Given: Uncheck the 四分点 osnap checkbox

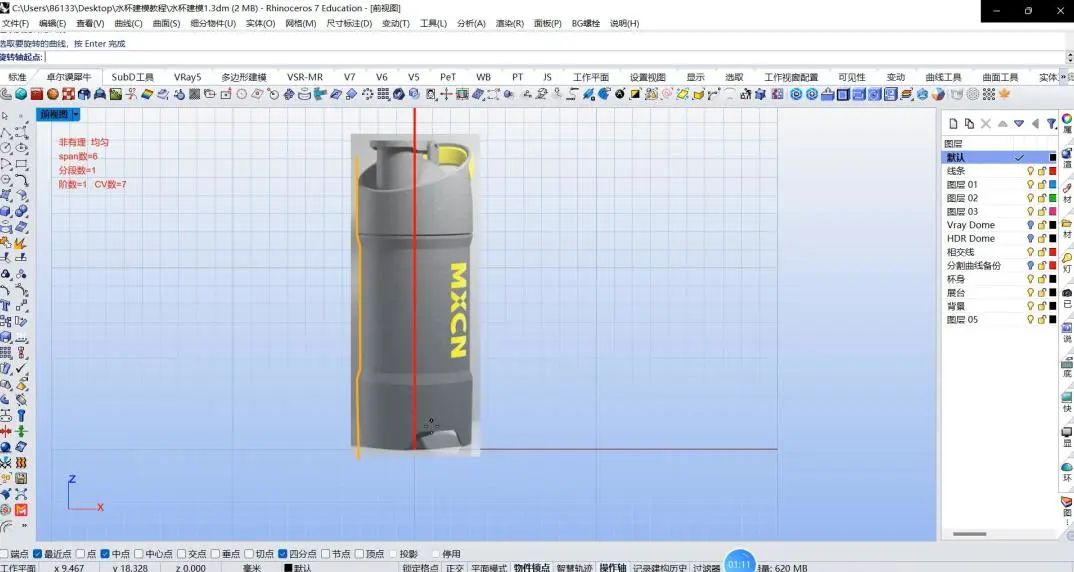Looking at the screenshot, I should [283, 554].
